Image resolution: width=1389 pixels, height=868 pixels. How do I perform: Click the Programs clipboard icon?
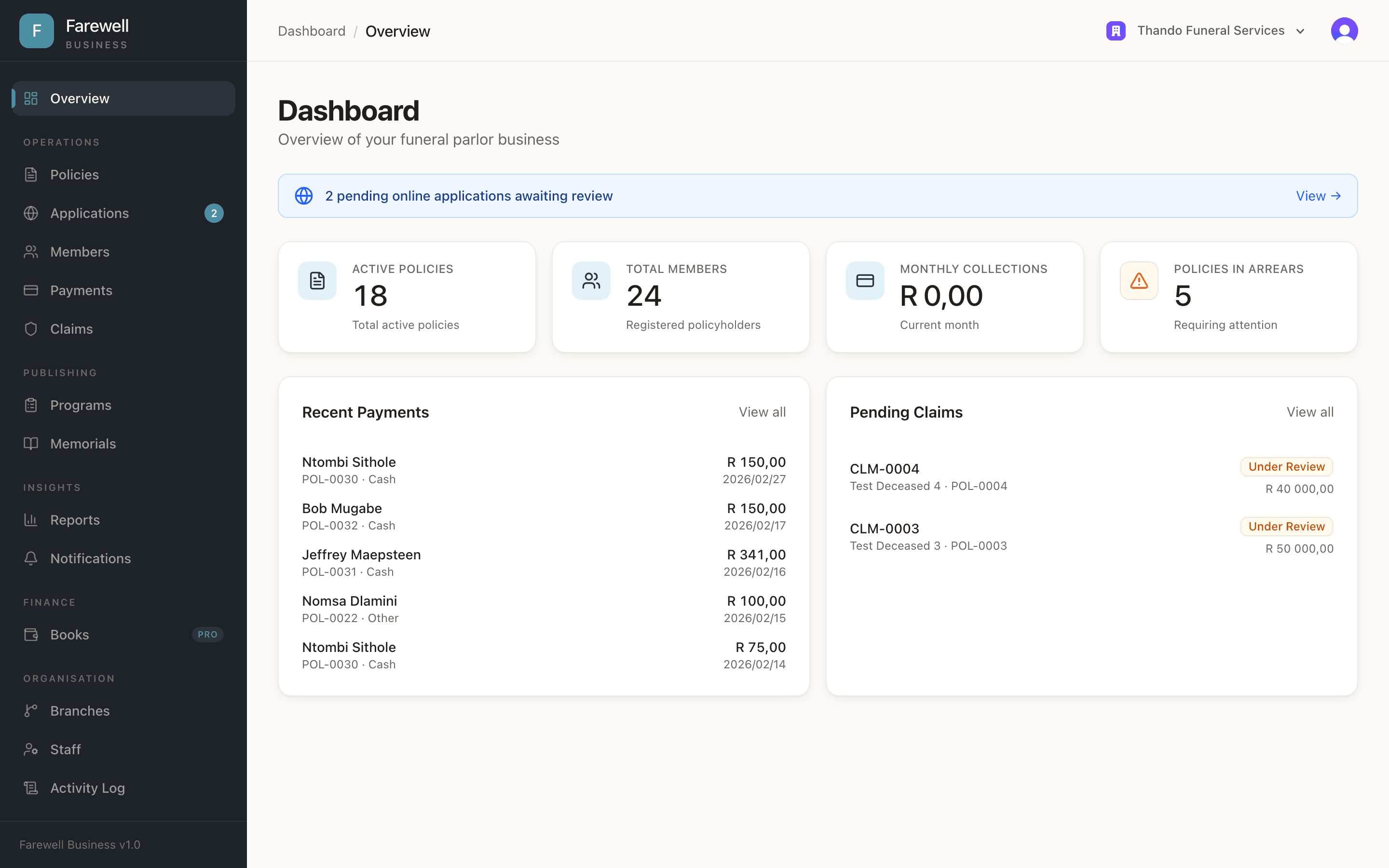31,405
